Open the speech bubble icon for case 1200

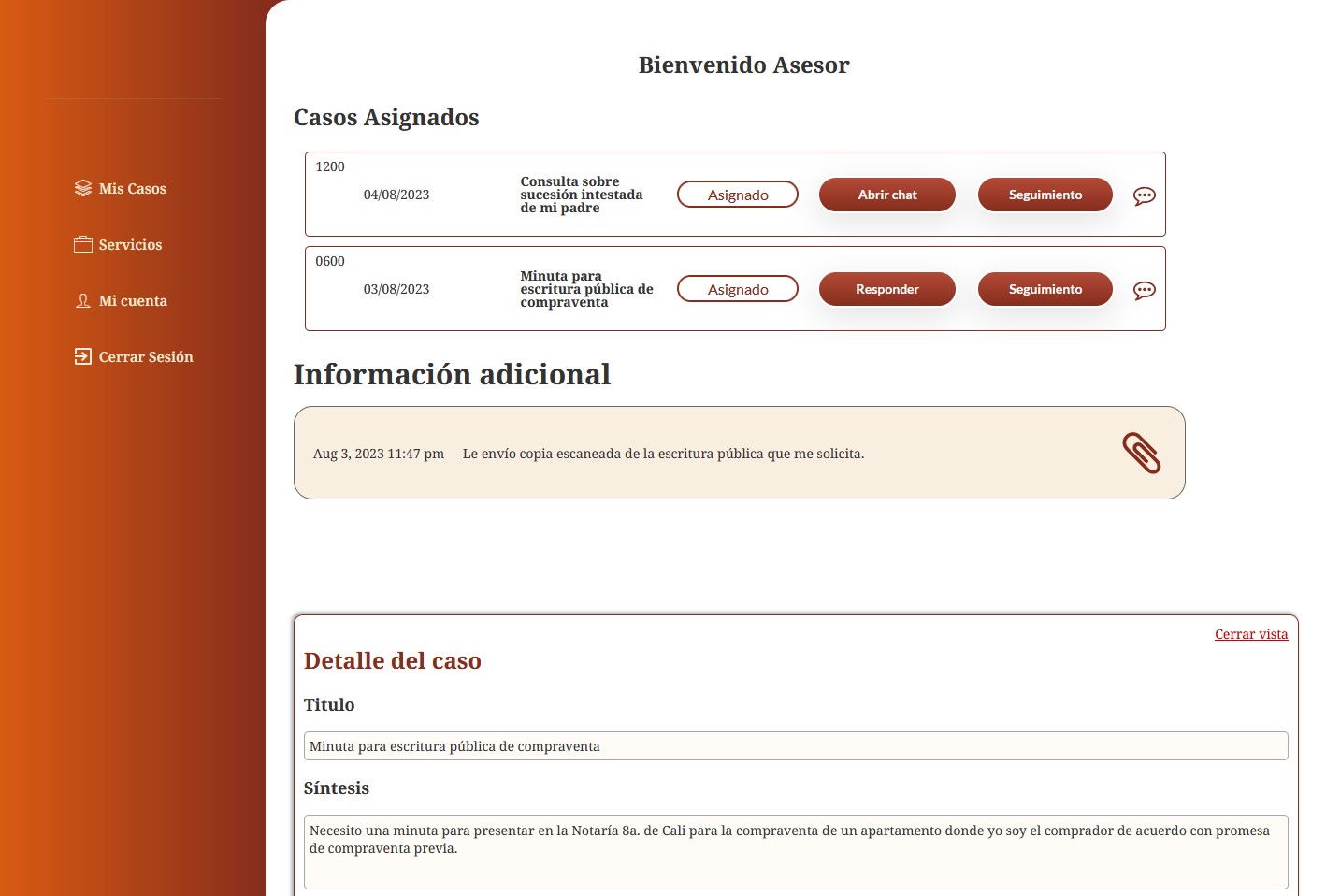[1144, 195]
